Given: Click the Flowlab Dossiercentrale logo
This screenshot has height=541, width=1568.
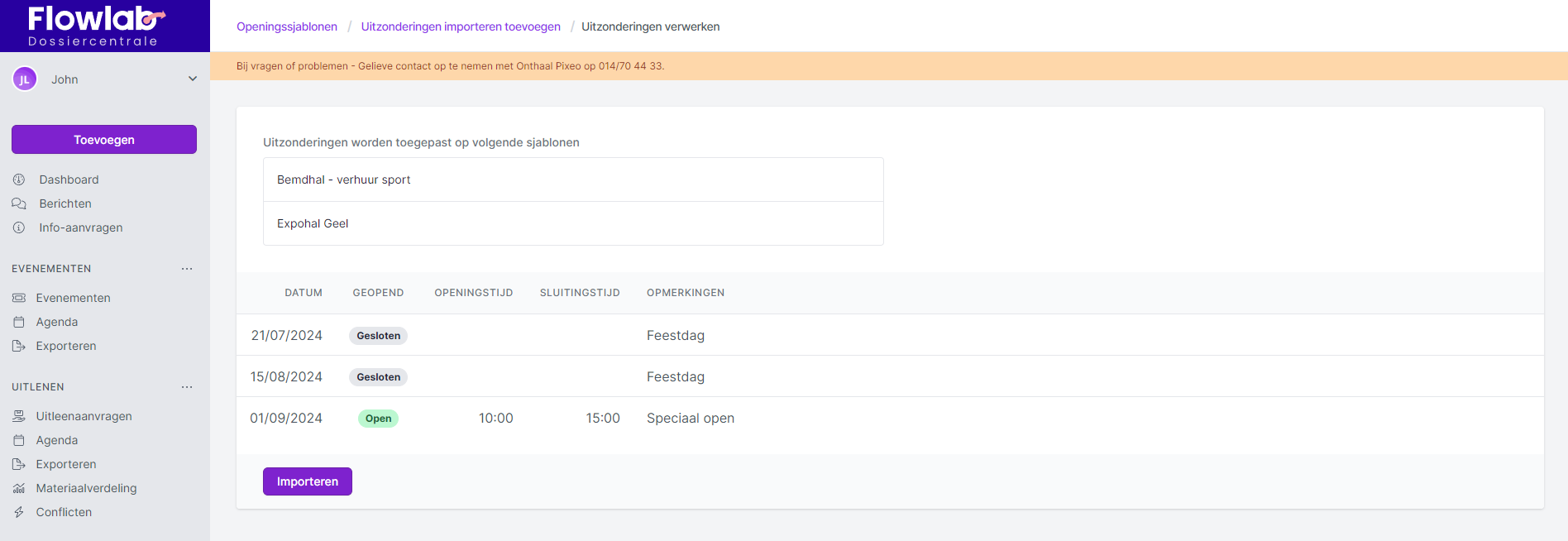Looking at the screenshot, I should (93, 26).
